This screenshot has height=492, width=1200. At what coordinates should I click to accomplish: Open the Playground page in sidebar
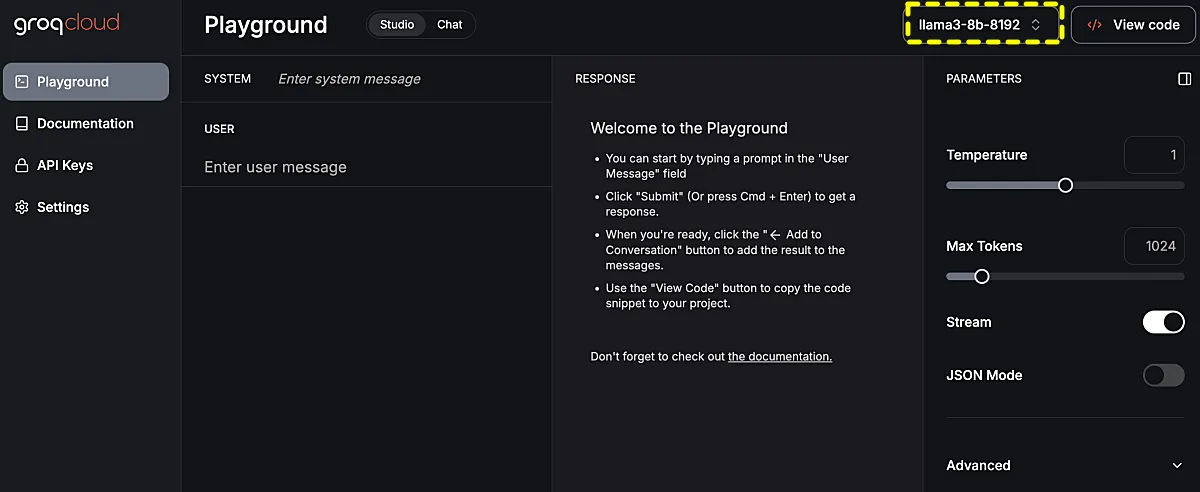click(x=86, y=82)
